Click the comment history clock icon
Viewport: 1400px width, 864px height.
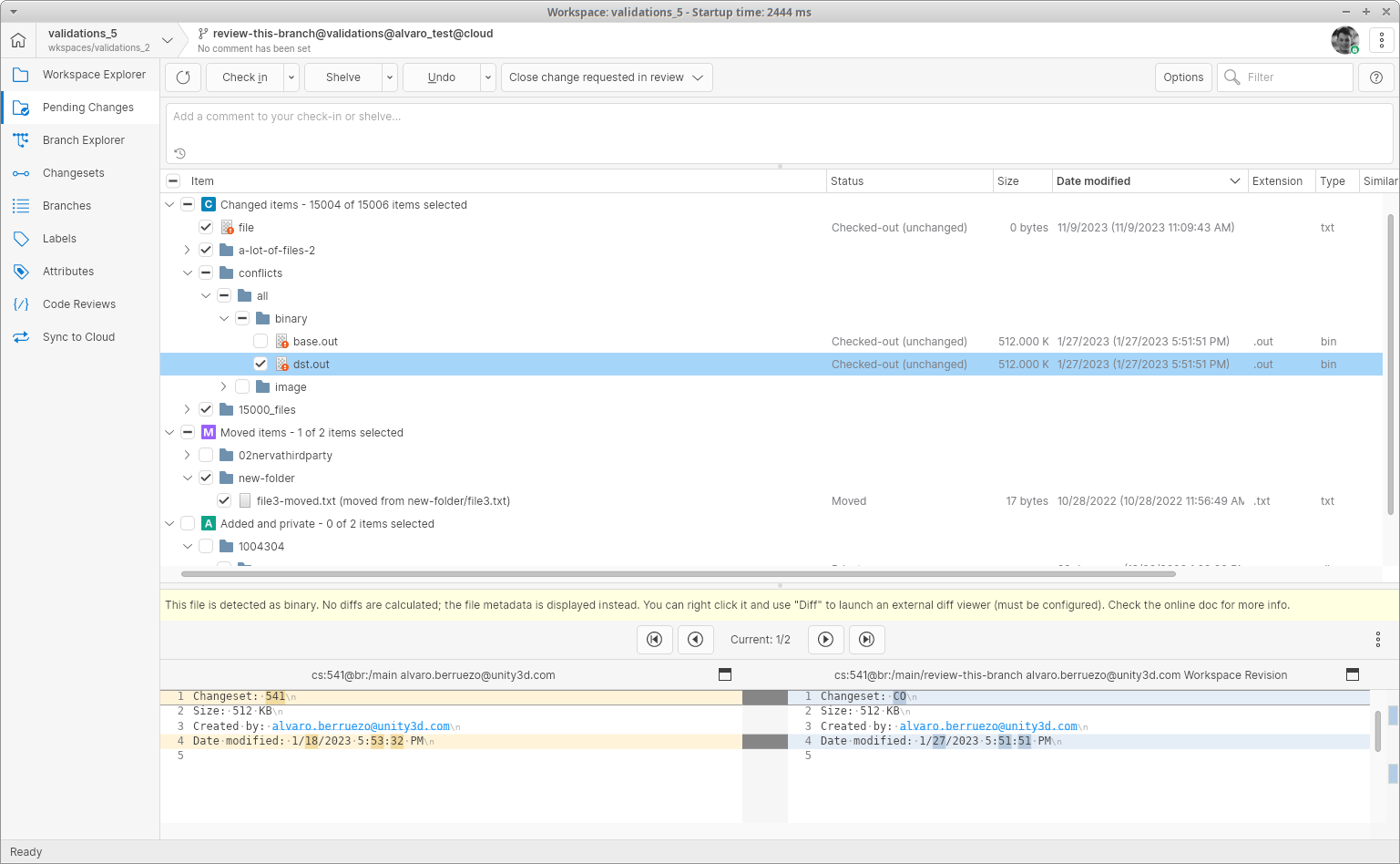[179, 154]
